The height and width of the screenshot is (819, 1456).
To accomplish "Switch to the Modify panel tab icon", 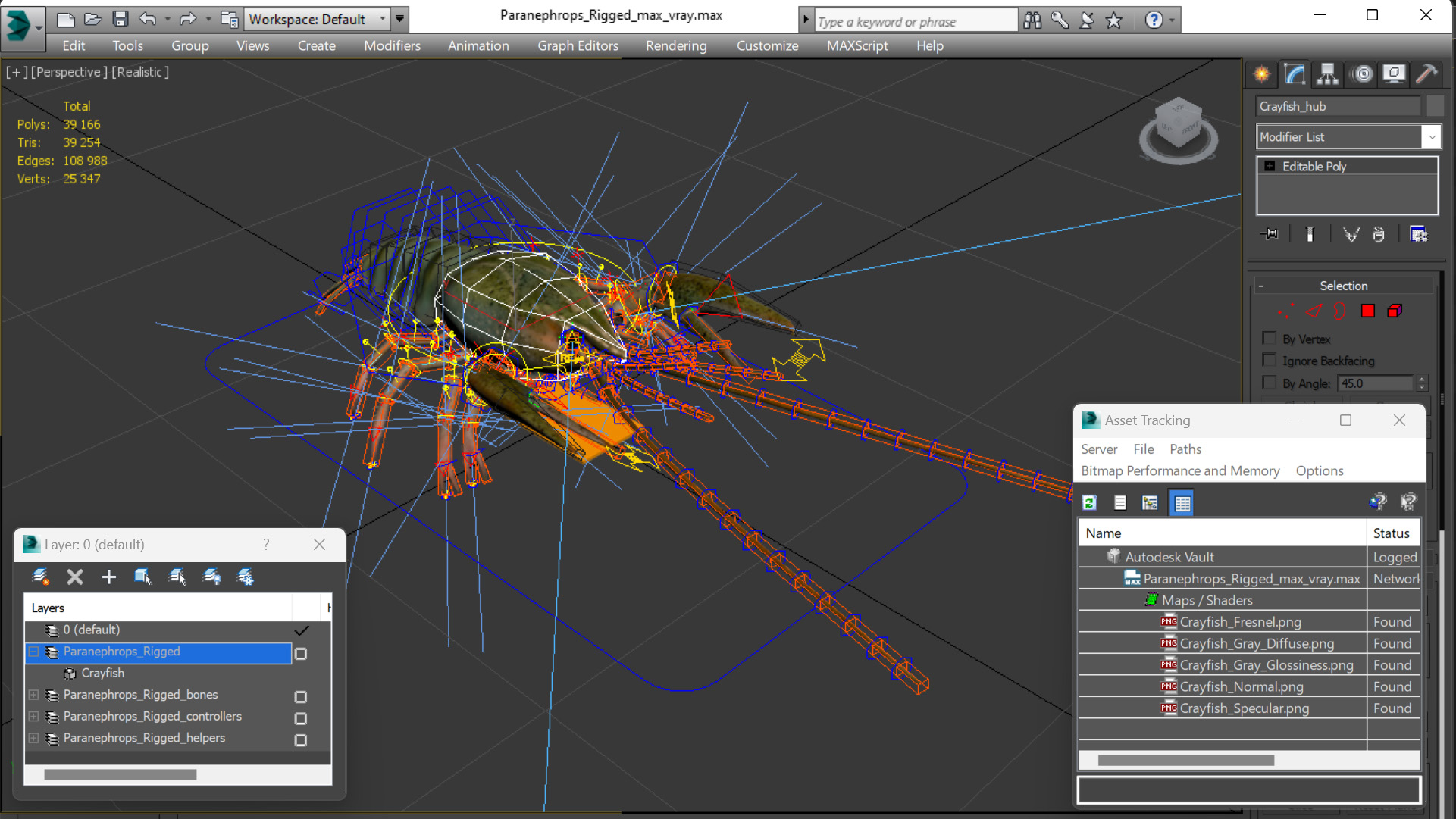I will [1295, 73].
